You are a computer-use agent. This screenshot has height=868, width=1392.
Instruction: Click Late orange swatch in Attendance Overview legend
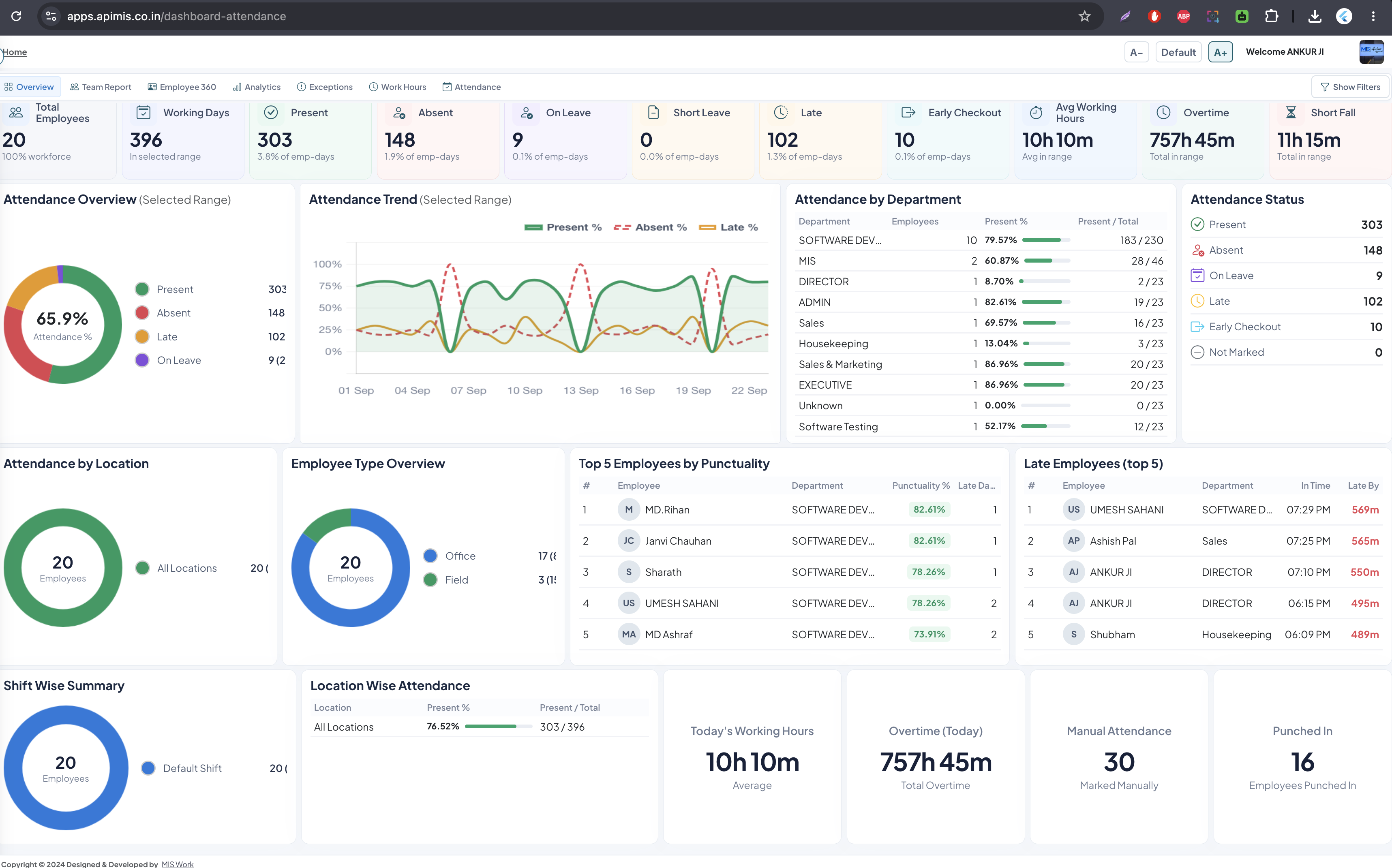point(142,337)
